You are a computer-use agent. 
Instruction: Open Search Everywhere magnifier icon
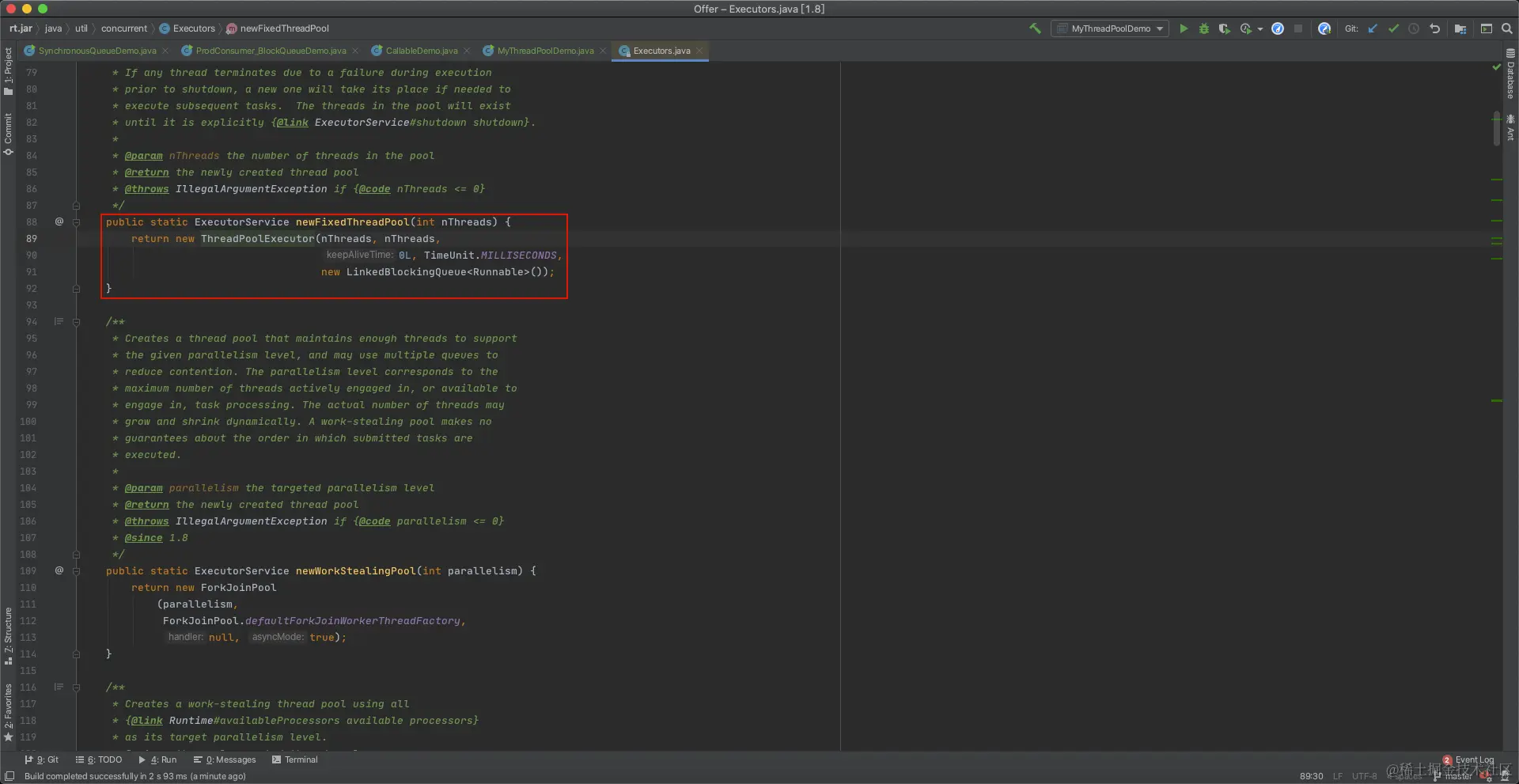click(1507, 28)
